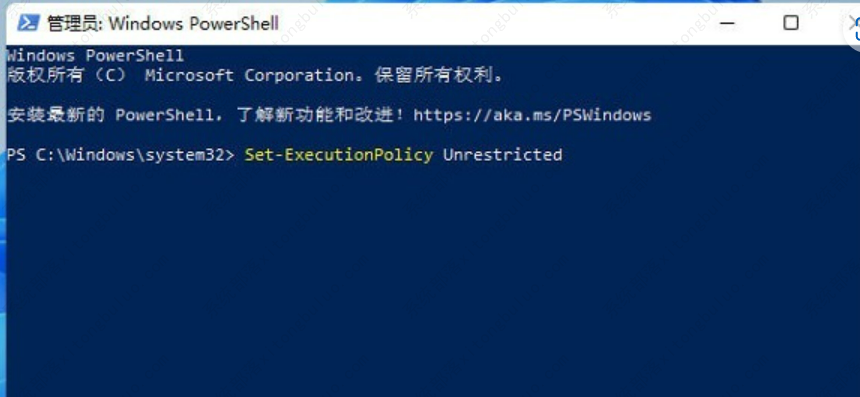The image size is (860, 397).
Task: Select the Unrestricted argument in the command line
Action: tap(502, 155)
